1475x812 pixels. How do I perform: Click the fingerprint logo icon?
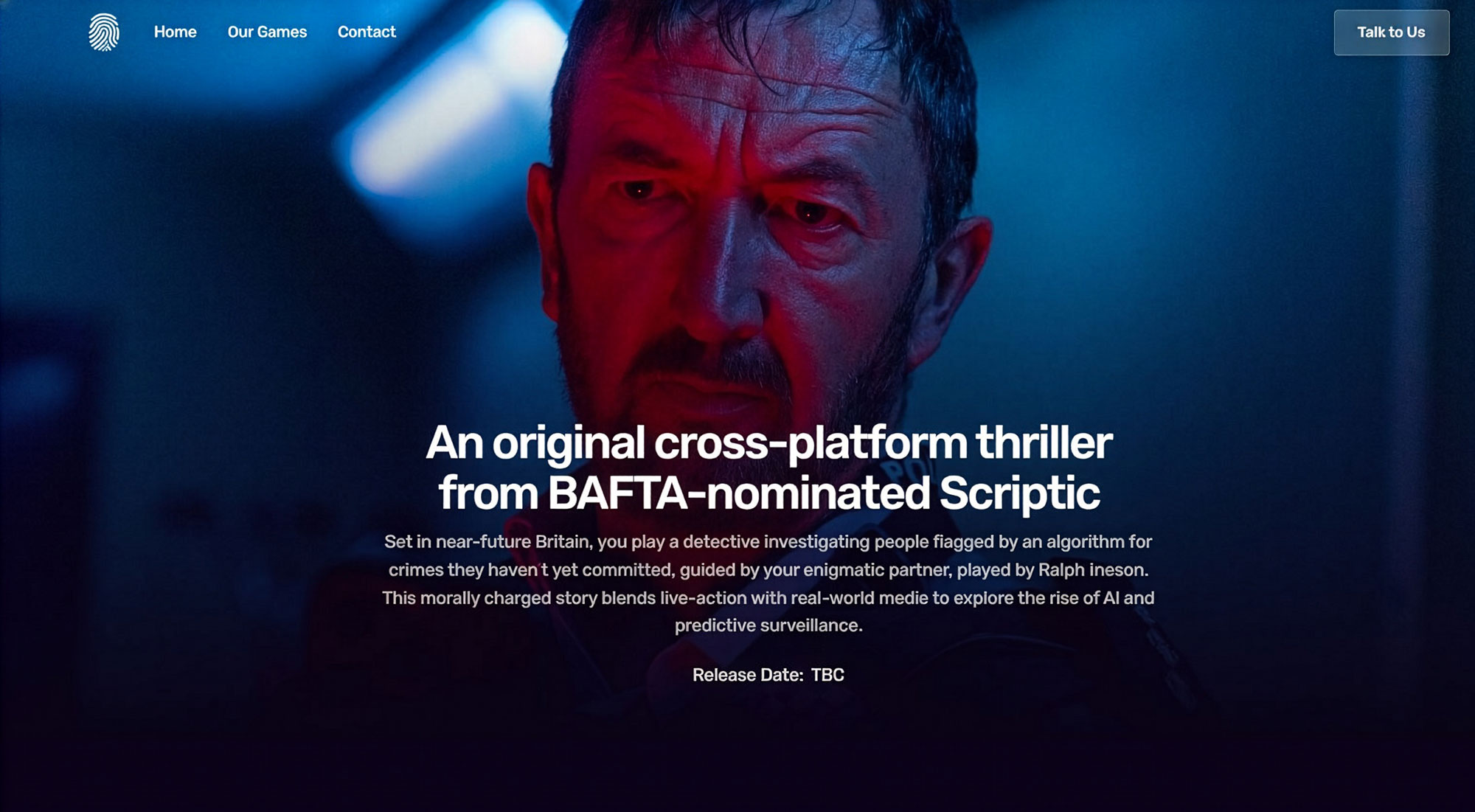pyautogui.click(x=104, y=32)
